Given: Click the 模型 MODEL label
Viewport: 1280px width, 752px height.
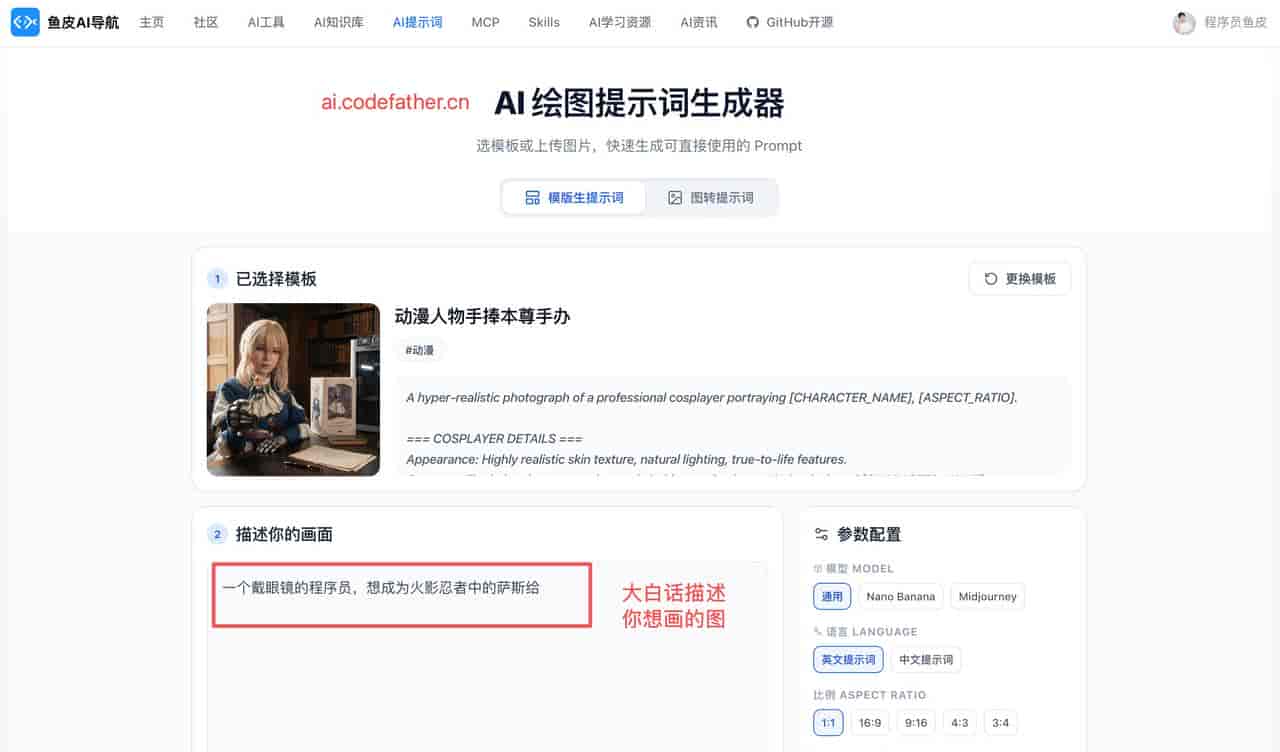Looking at the screenshot, I should click(x=860, y=569).
